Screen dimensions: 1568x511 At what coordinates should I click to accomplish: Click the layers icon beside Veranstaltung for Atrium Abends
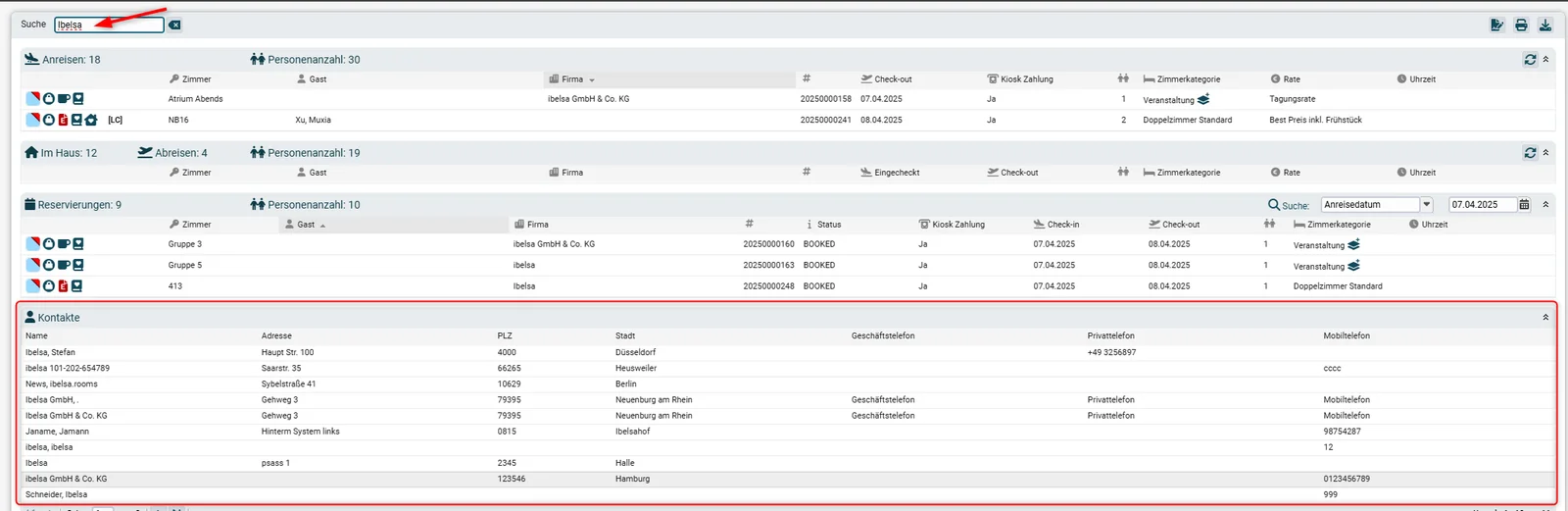point(1203,99)
